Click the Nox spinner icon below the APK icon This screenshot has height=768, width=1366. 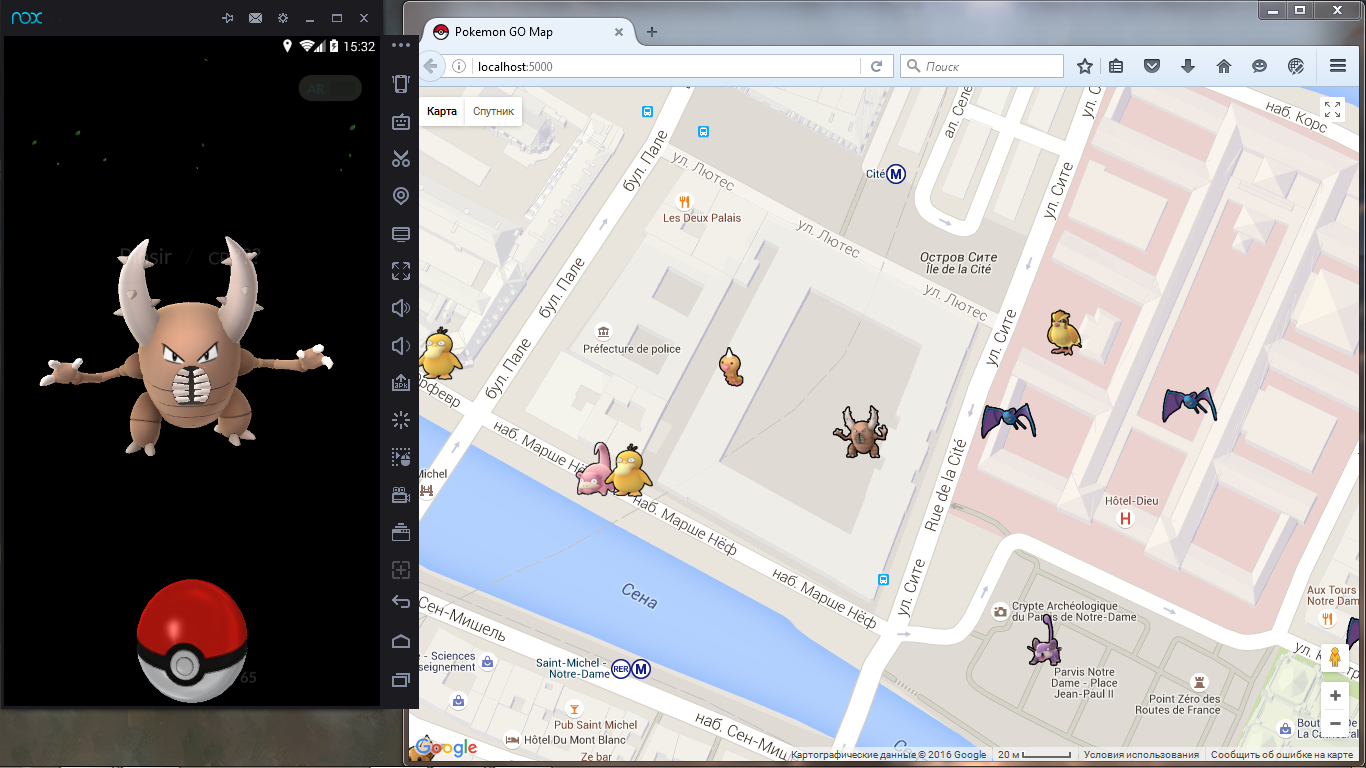401,420
